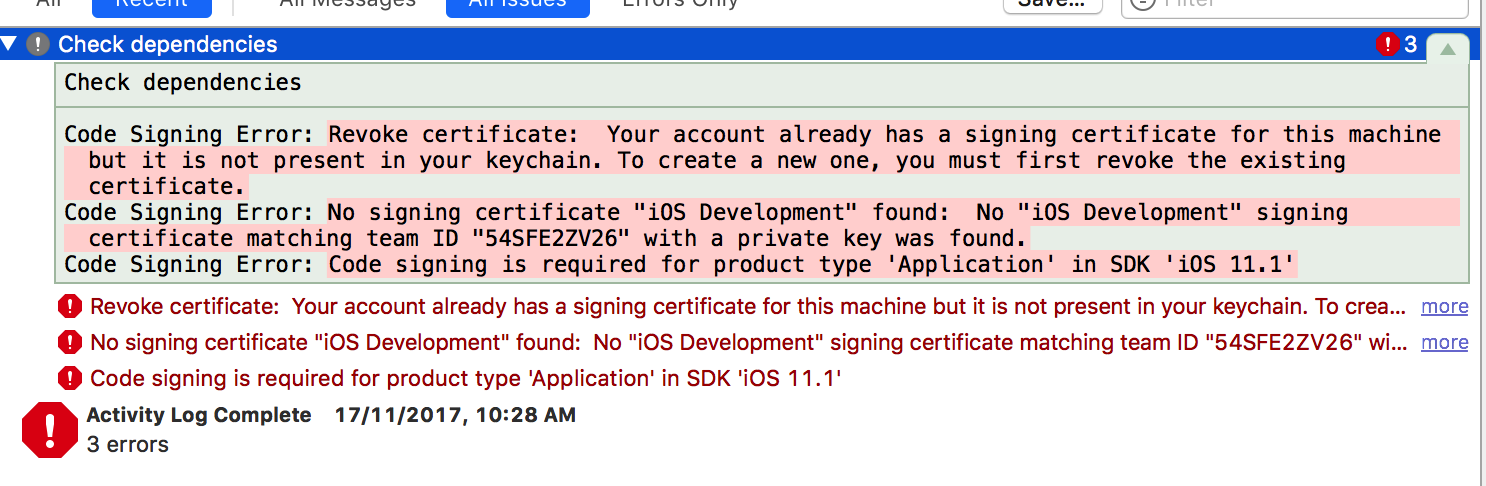This screenshot has width=1486, height=486.
Task: Switch to the Recent filter
Action: [x=151, y=5]
